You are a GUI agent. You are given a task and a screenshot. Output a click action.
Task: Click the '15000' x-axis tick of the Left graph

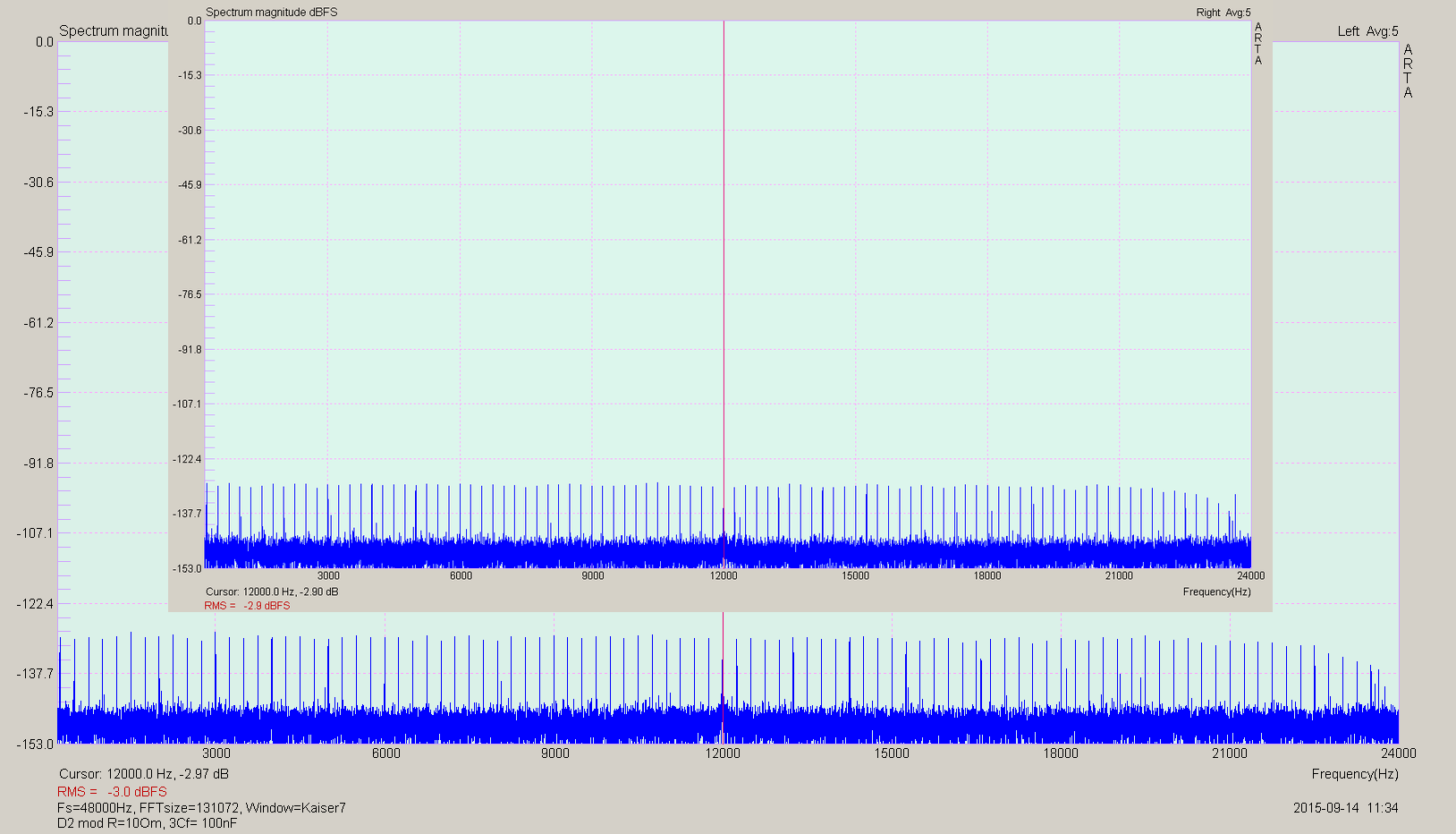[892, 753]
